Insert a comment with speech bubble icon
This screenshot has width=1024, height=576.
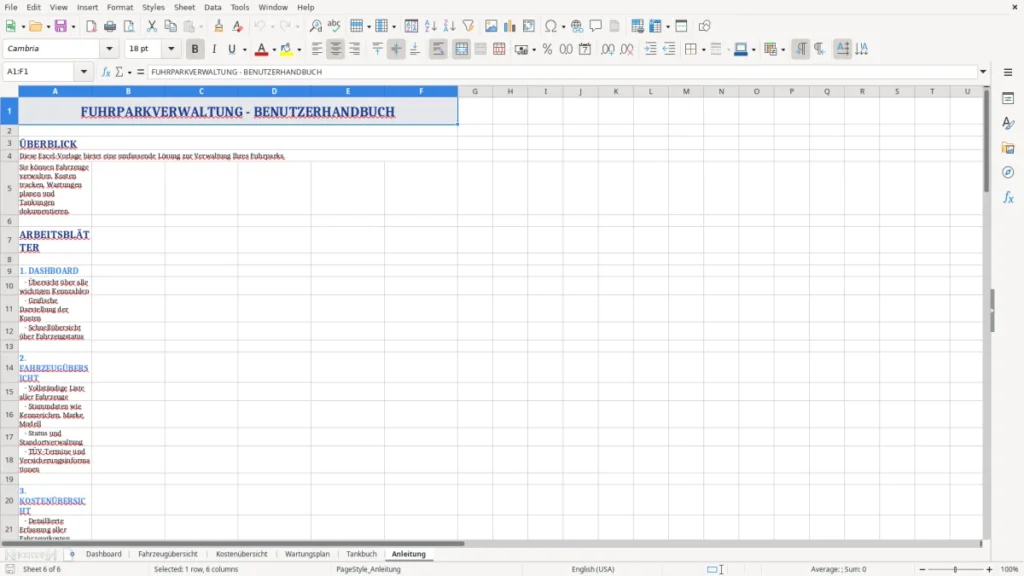(596, 26)
